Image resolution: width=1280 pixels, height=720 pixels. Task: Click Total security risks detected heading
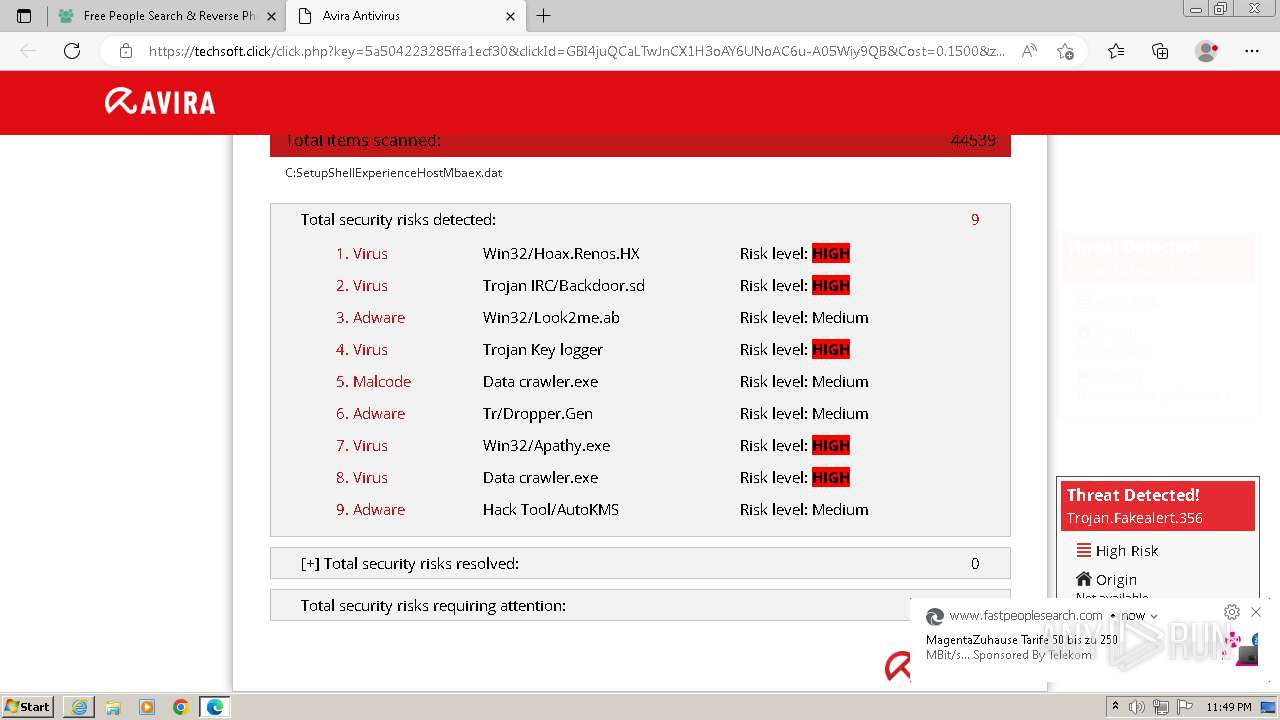398,219
